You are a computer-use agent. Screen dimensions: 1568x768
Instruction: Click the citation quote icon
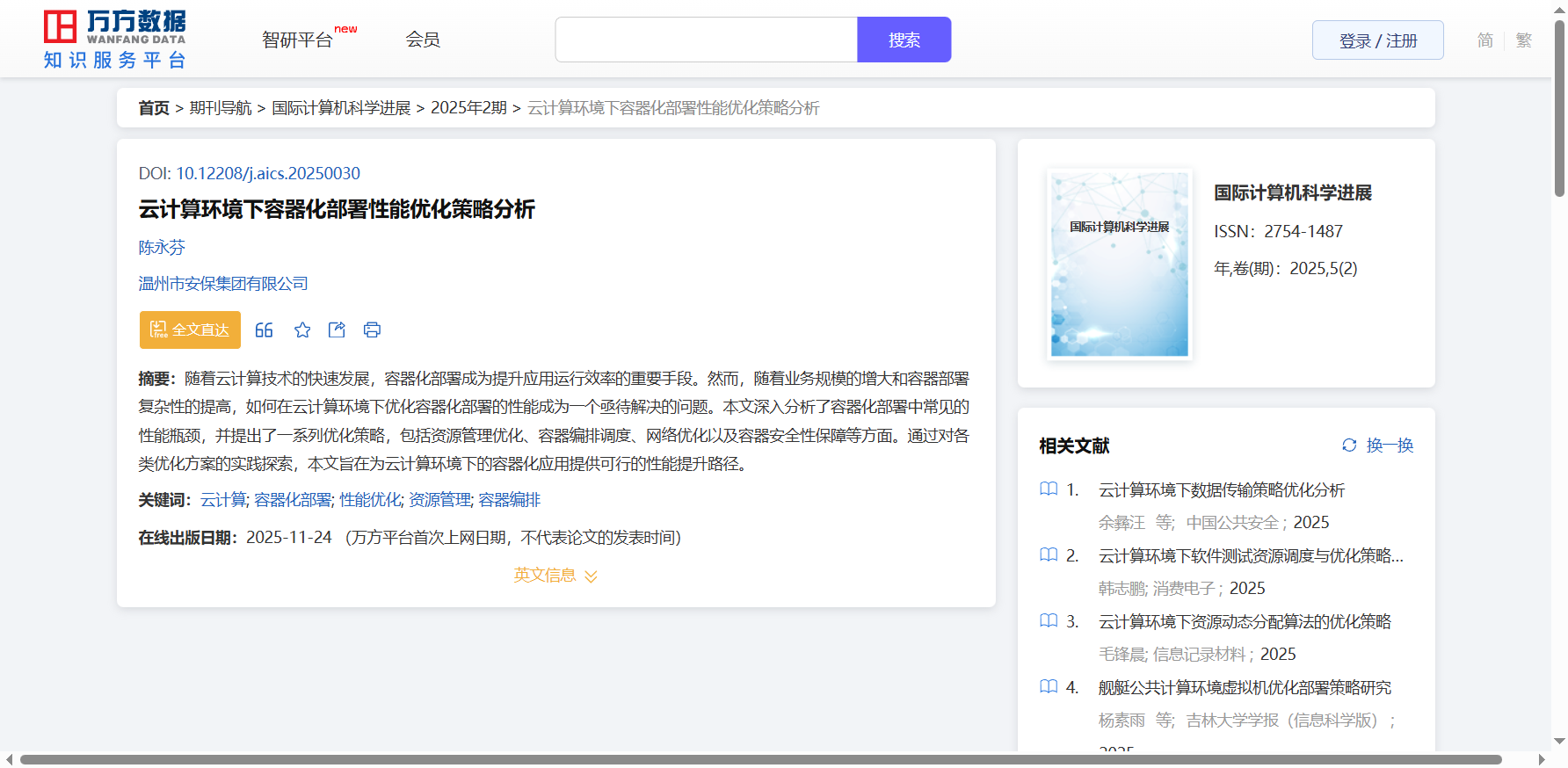[264, 330]
